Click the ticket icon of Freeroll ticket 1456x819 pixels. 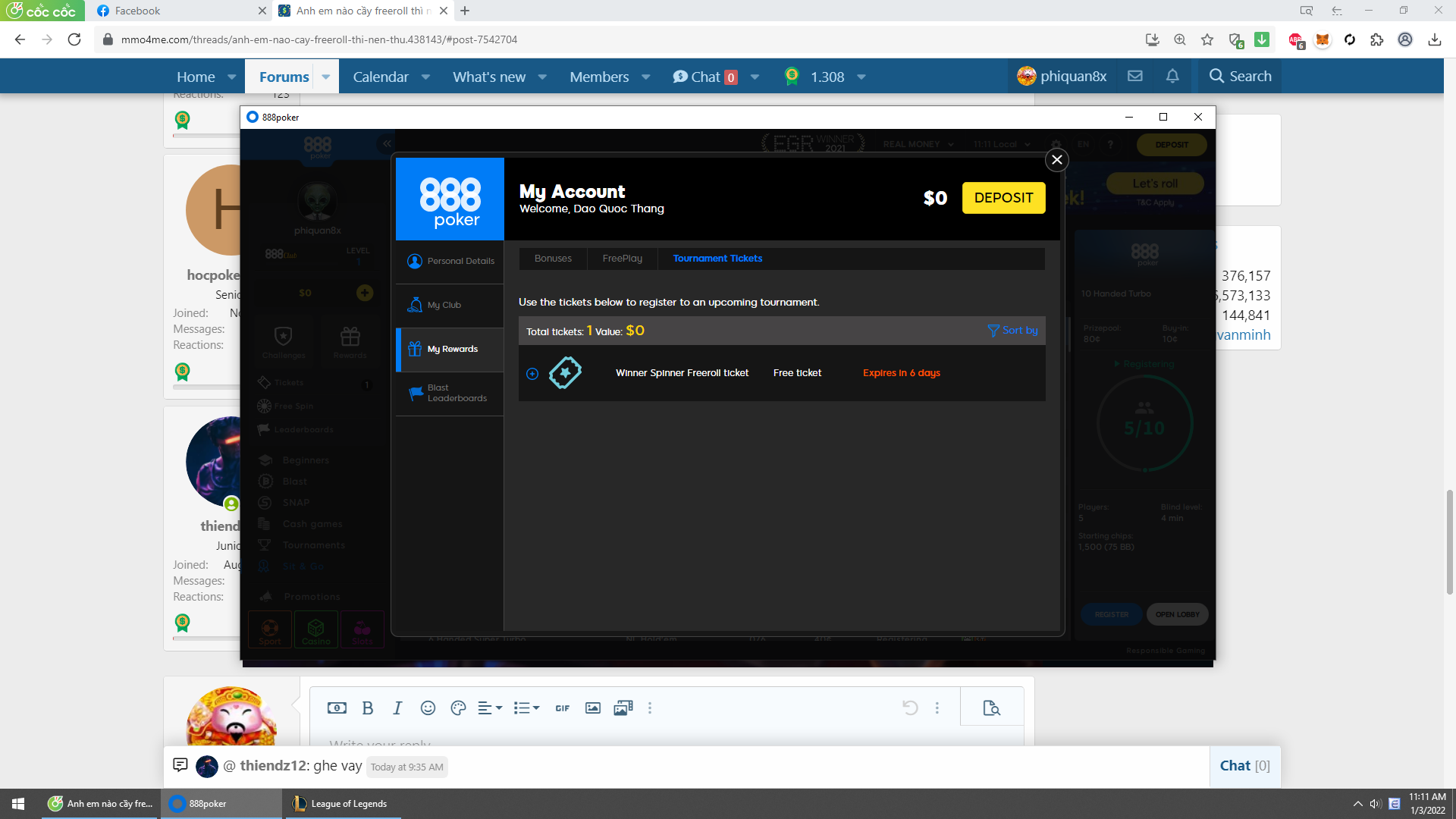point(565,373)
